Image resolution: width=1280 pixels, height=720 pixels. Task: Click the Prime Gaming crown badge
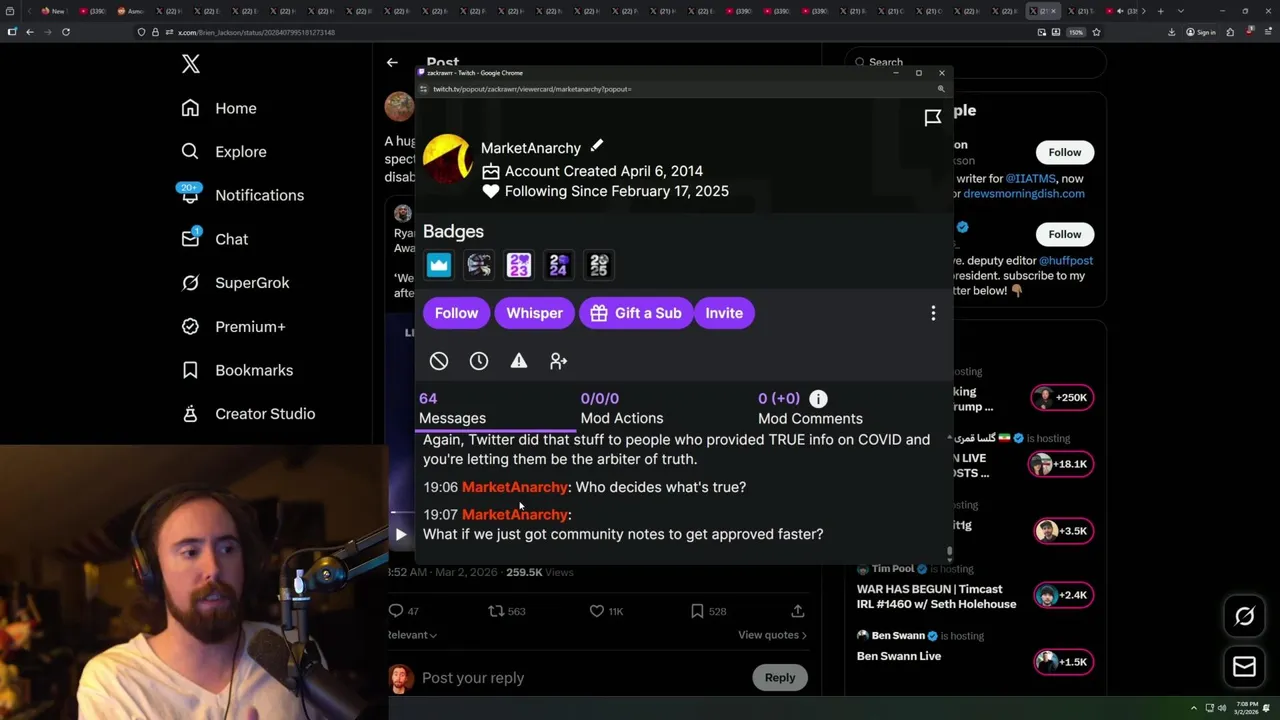(x=439, y=265)
